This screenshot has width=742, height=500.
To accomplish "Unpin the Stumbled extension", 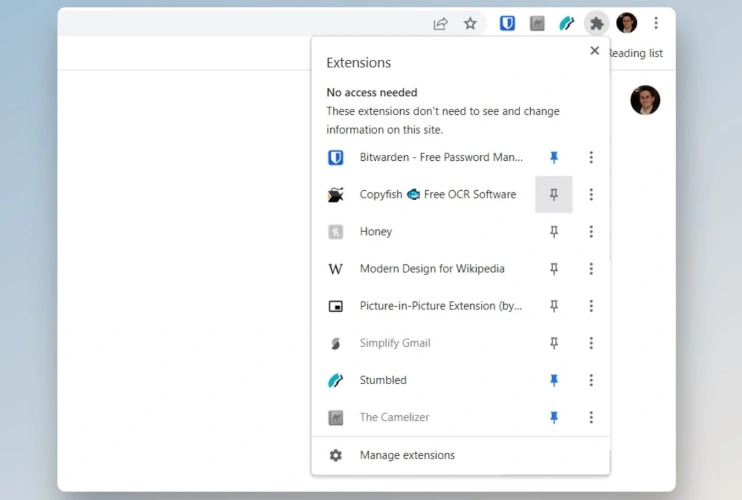I will [554, 380].
